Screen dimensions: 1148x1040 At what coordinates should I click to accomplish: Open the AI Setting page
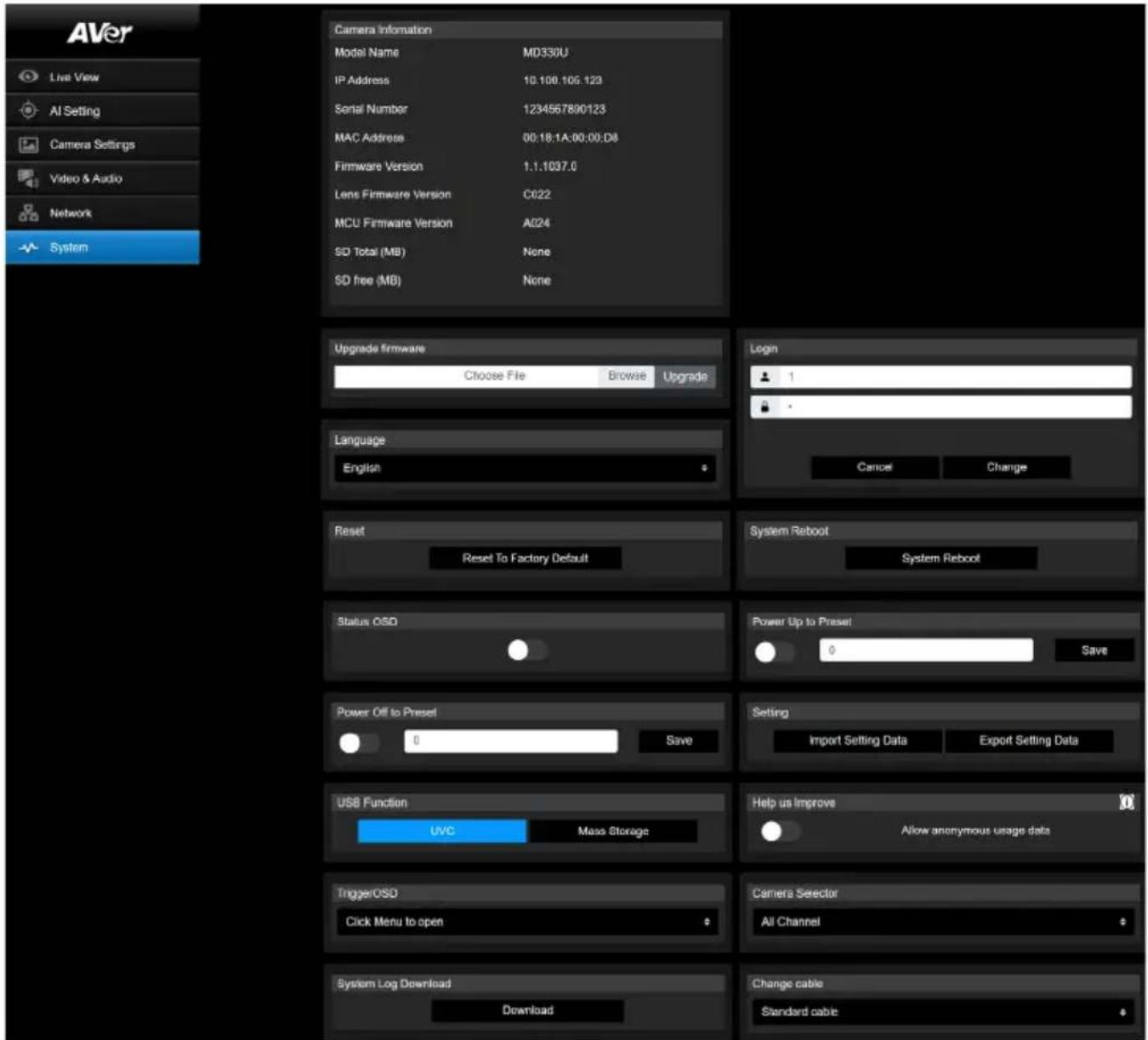pyautogui.click(x=103, y=111)
